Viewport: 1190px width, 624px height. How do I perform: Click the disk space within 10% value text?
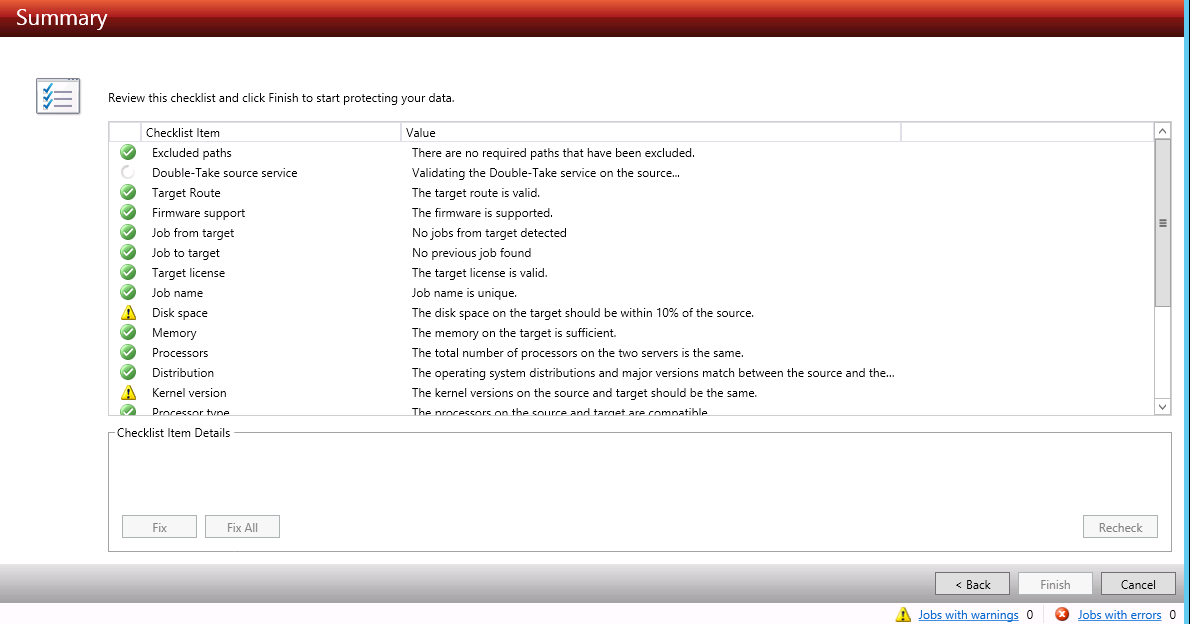583,313
